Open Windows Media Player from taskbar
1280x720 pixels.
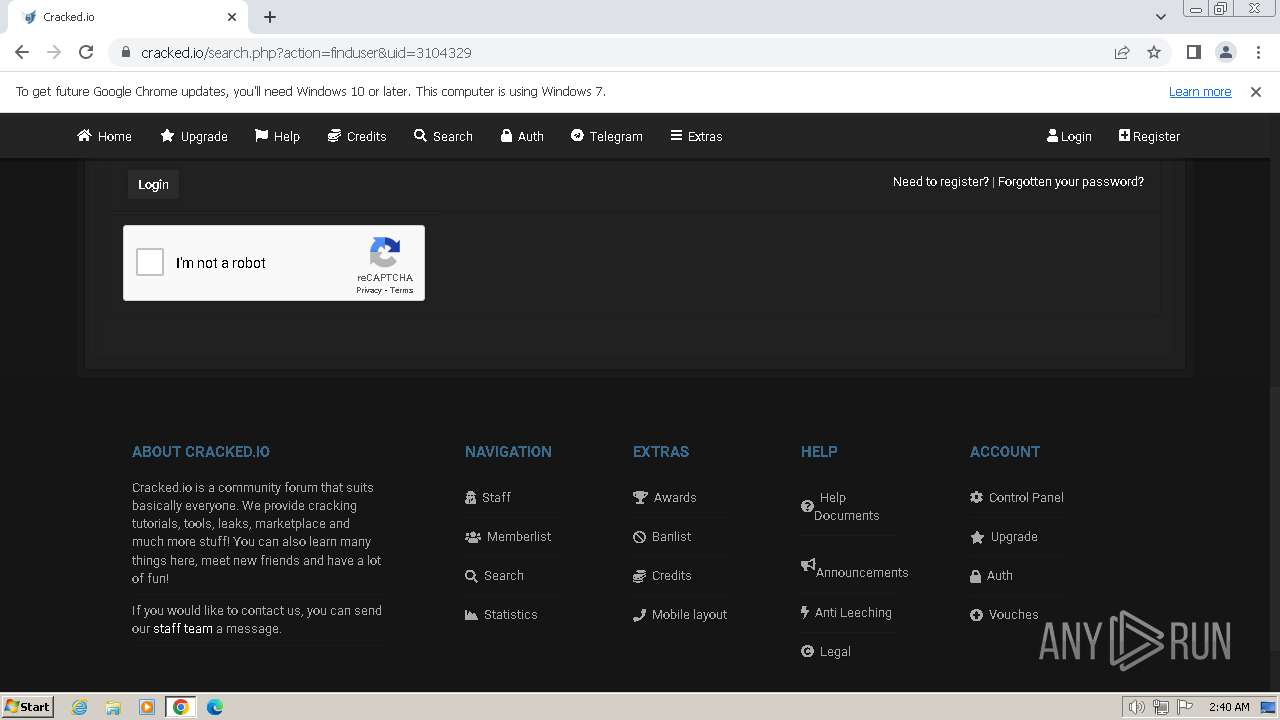(x=147, y=707)
